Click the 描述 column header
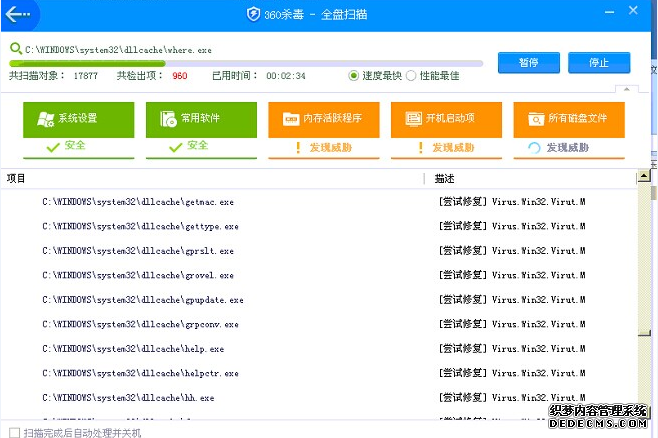 444,179
